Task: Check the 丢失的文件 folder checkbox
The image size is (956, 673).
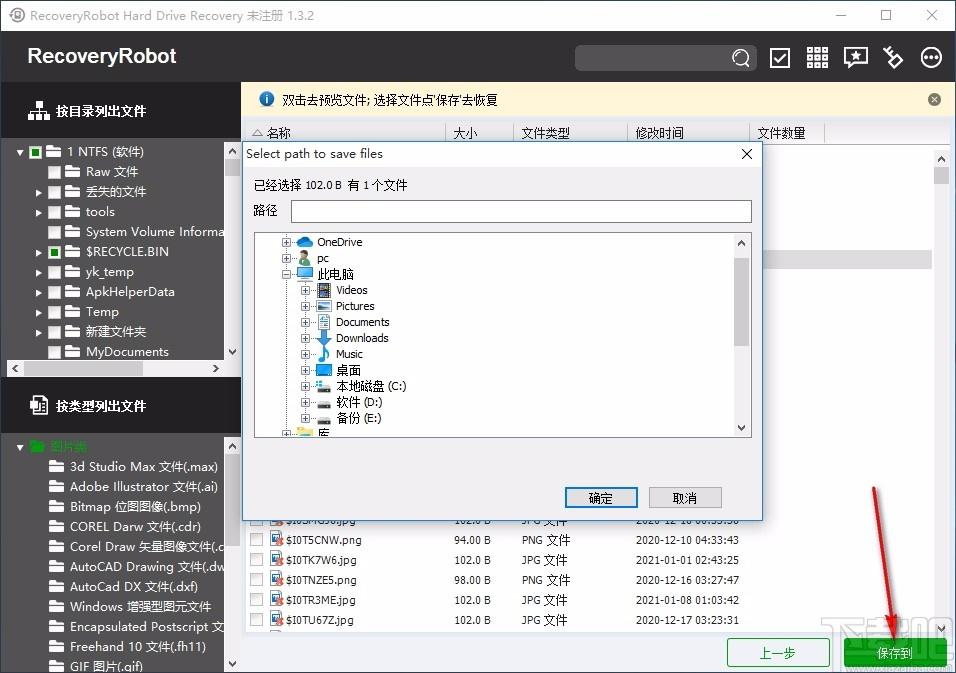Action: (54, 192)
